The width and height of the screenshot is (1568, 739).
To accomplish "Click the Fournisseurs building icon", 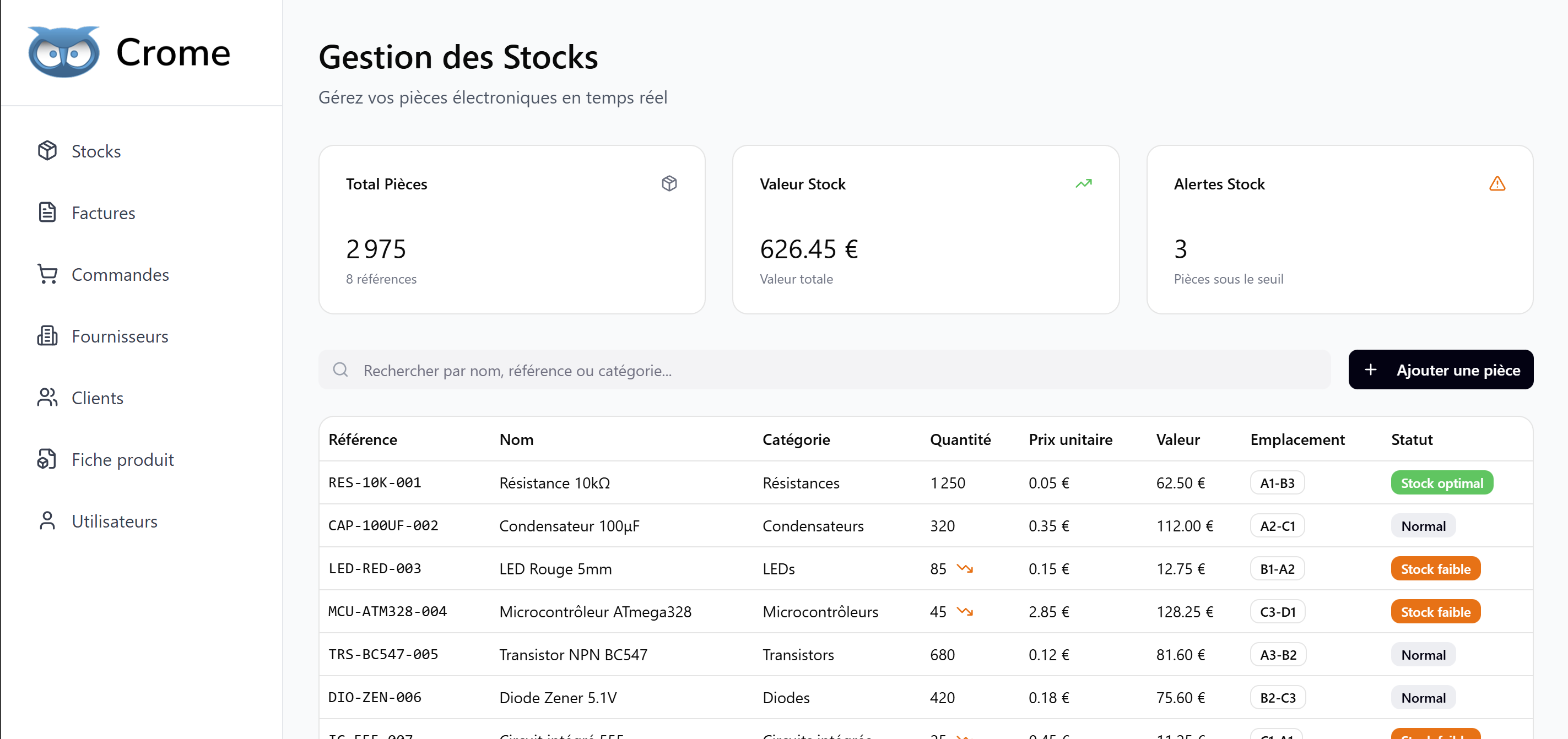I will pyautogui.click(x=47, y=336).
